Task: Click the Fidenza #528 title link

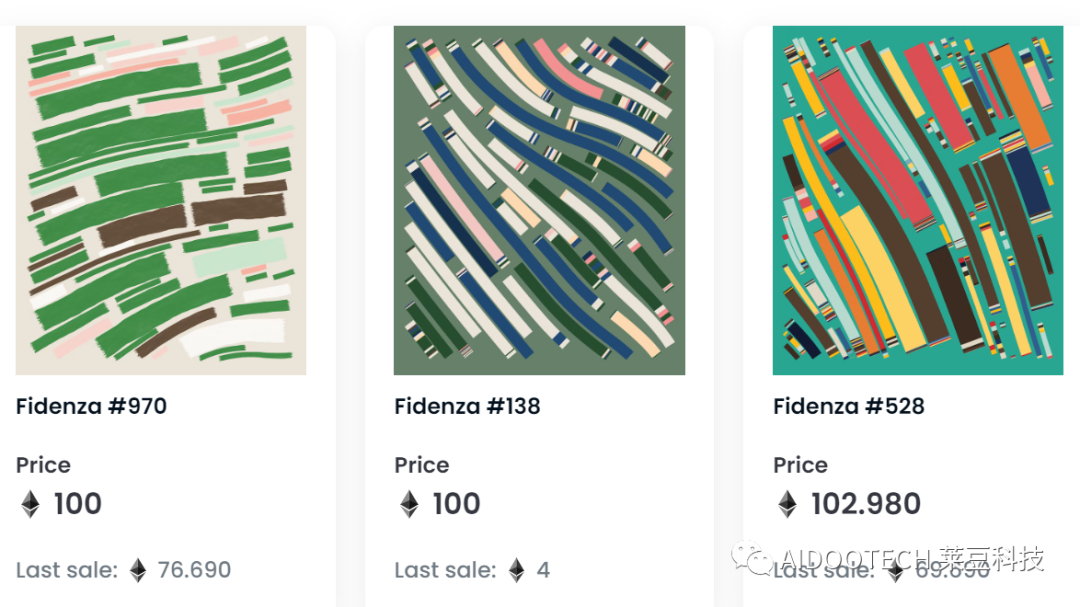Action: click(x=848, y=406)
